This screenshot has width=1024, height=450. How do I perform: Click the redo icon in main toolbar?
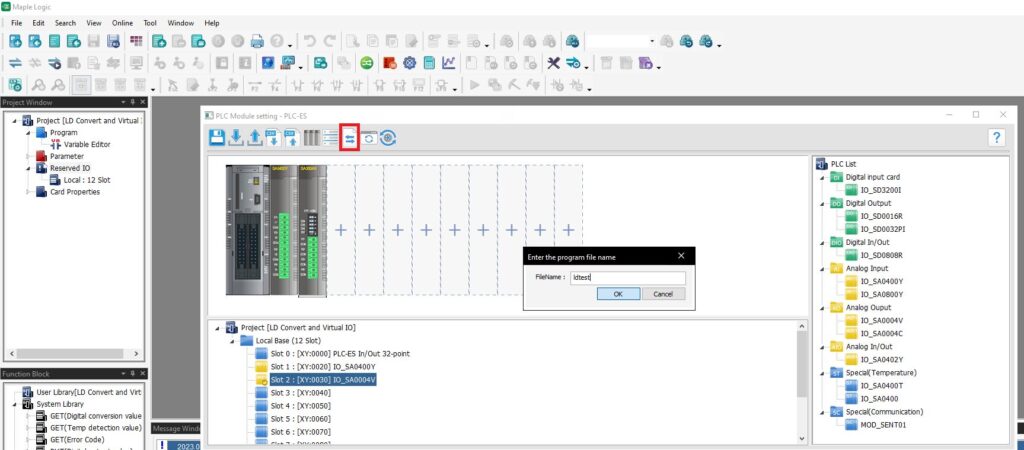pyautogui.click(x=330, y=41)
